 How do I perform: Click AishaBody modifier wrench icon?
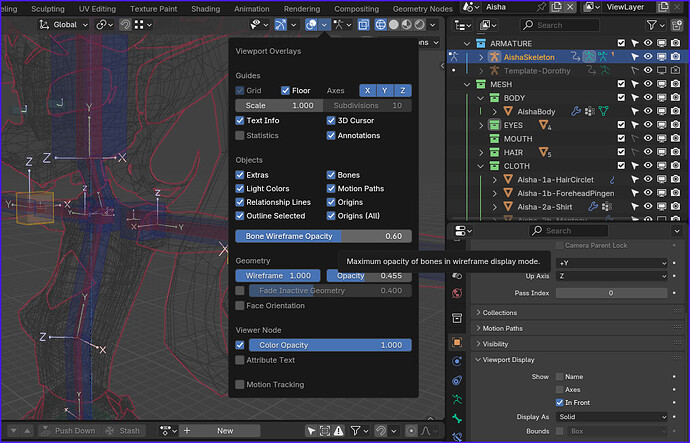[576, 112]
